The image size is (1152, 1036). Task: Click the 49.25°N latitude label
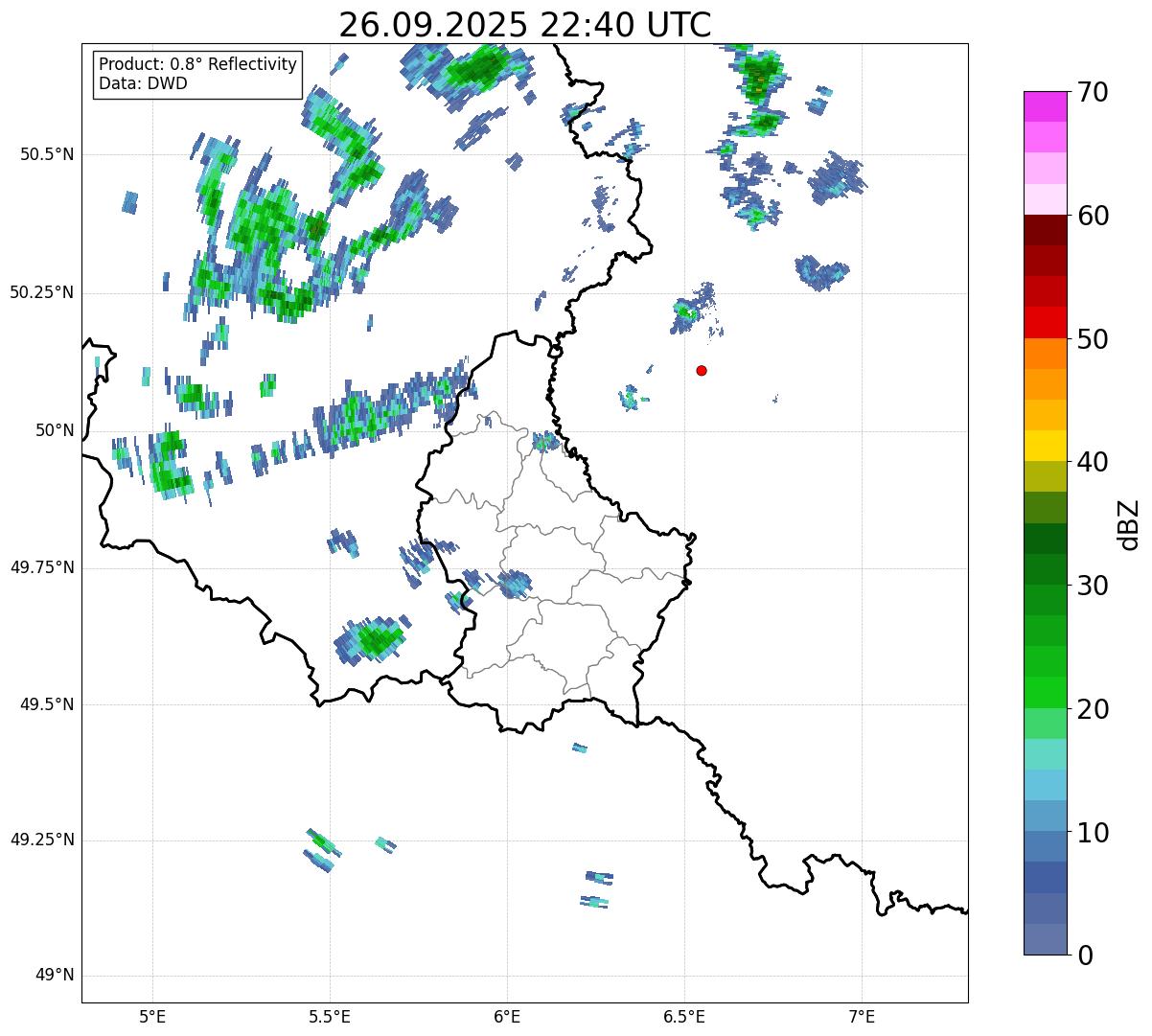(x=41, y=840)
